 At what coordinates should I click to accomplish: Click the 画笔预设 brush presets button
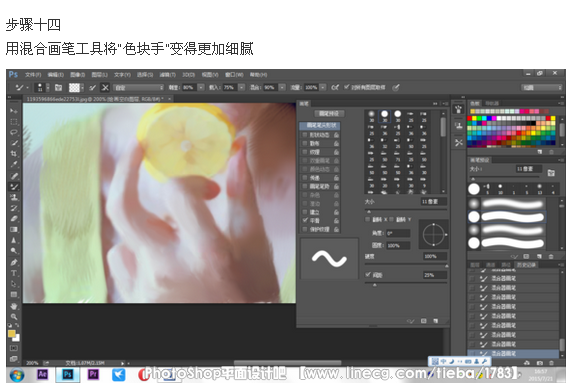[329, 113]
